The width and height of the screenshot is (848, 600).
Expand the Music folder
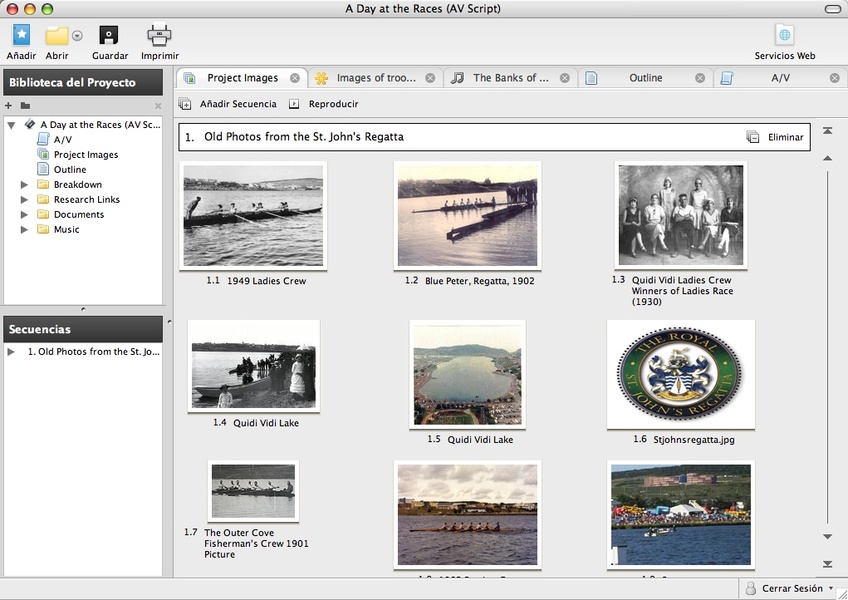(x=24, y=229)
